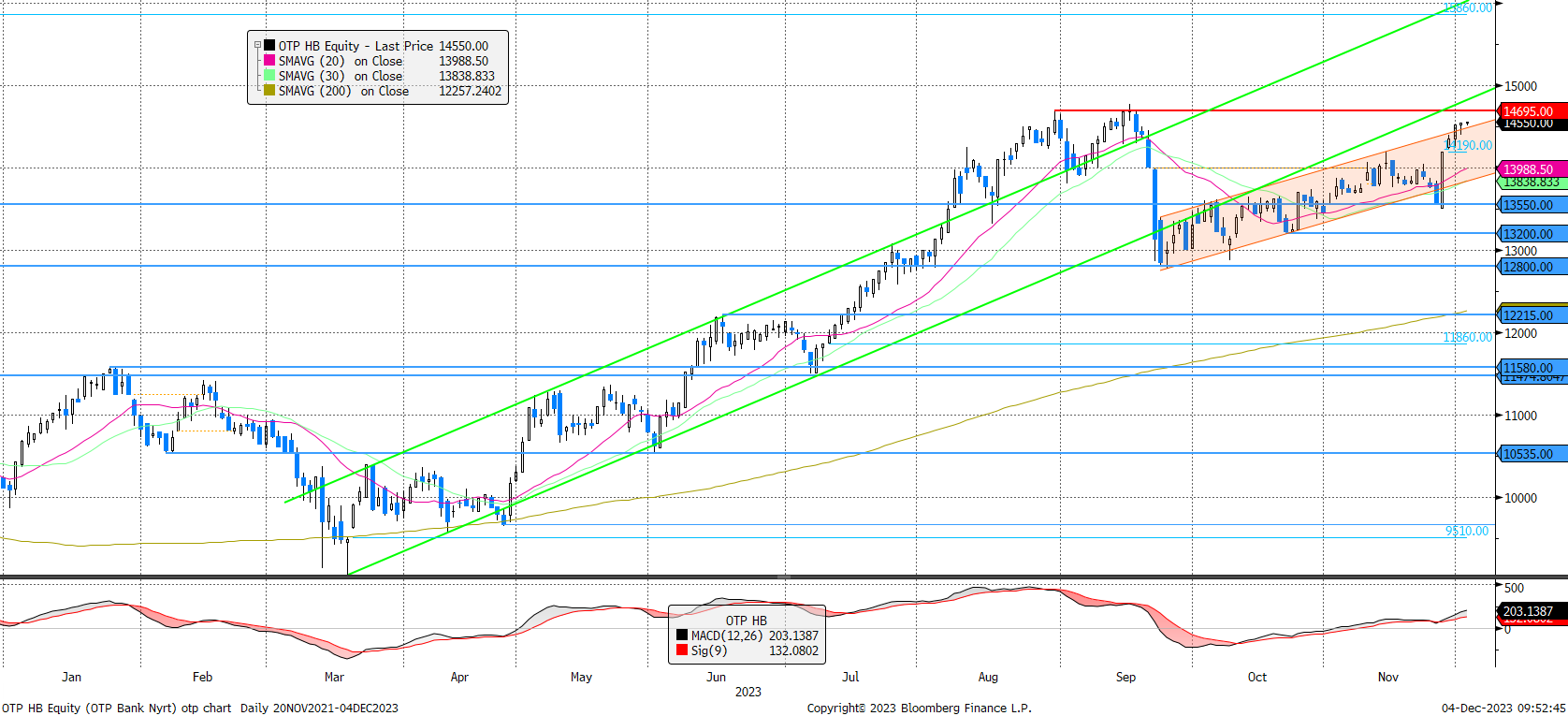
Task: Click the black OTP HB Equity legend swatch
Action: click(269, 45)
